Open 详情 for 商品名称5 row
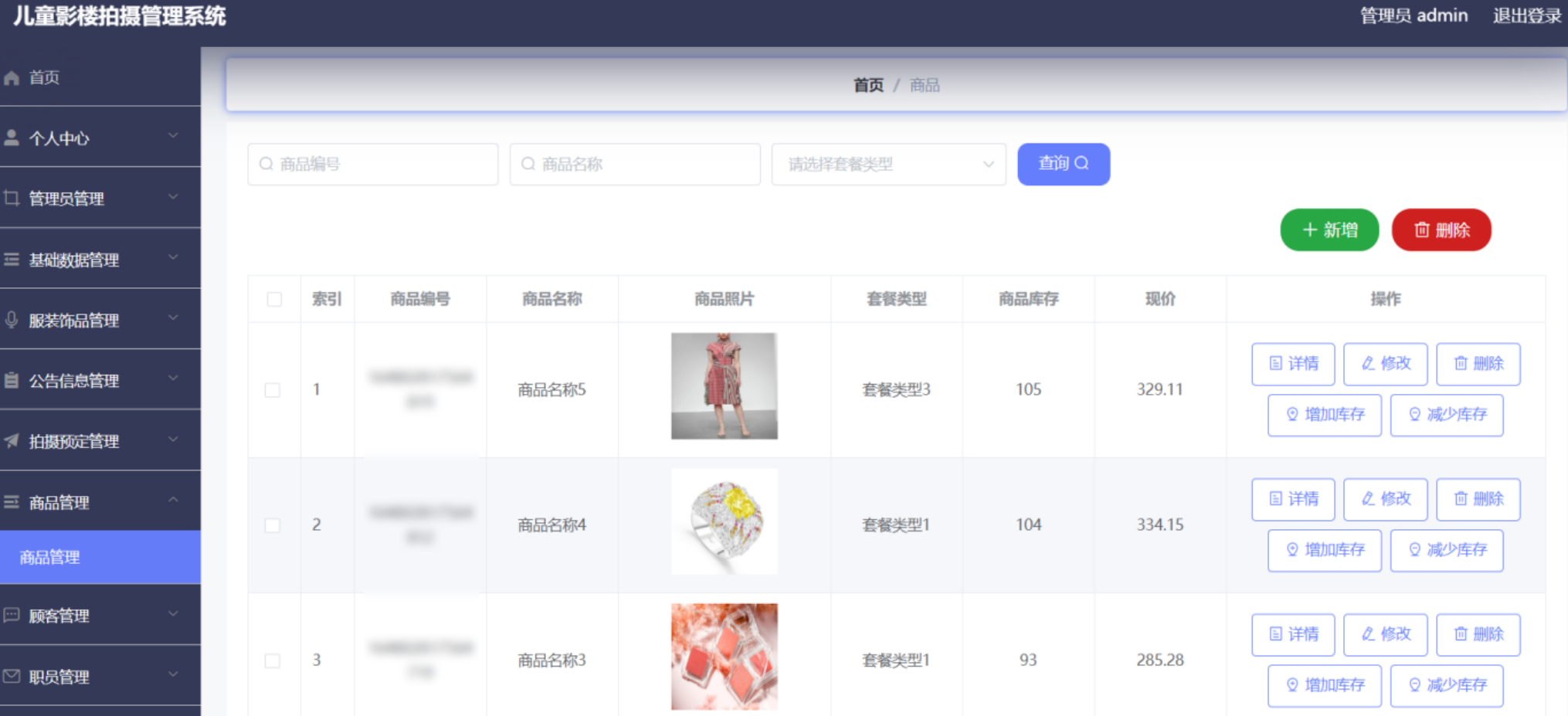The image size is (1568, 716). (1293, 364)
